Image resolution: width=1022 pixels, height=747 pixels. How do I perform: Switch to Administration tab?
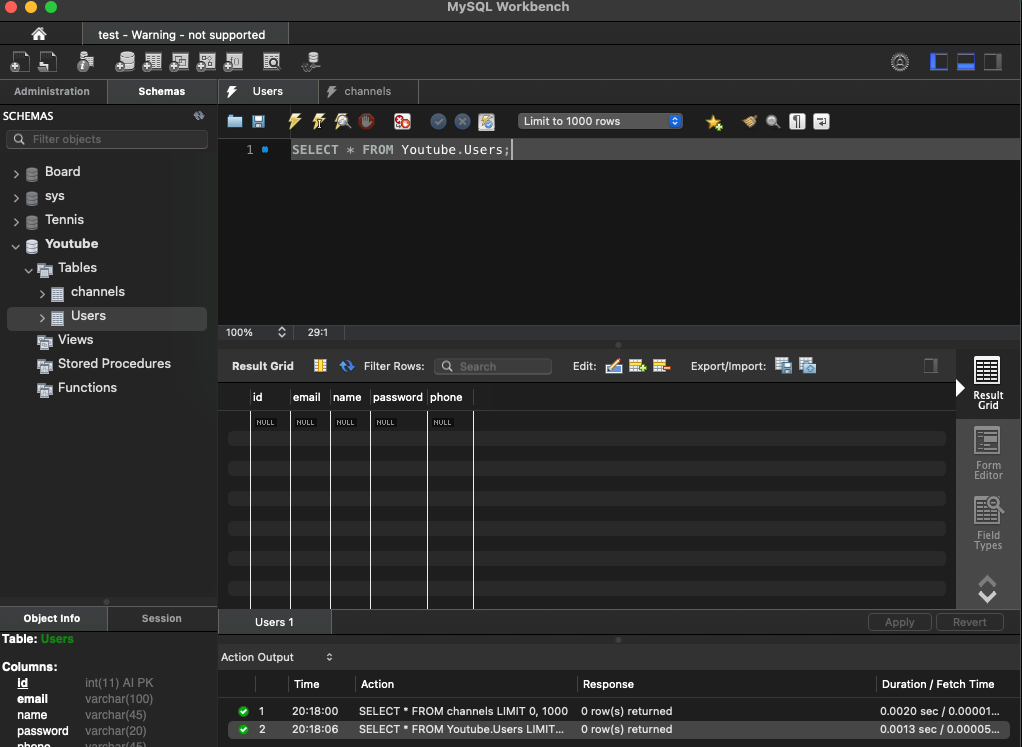click(x=52, y=91)
